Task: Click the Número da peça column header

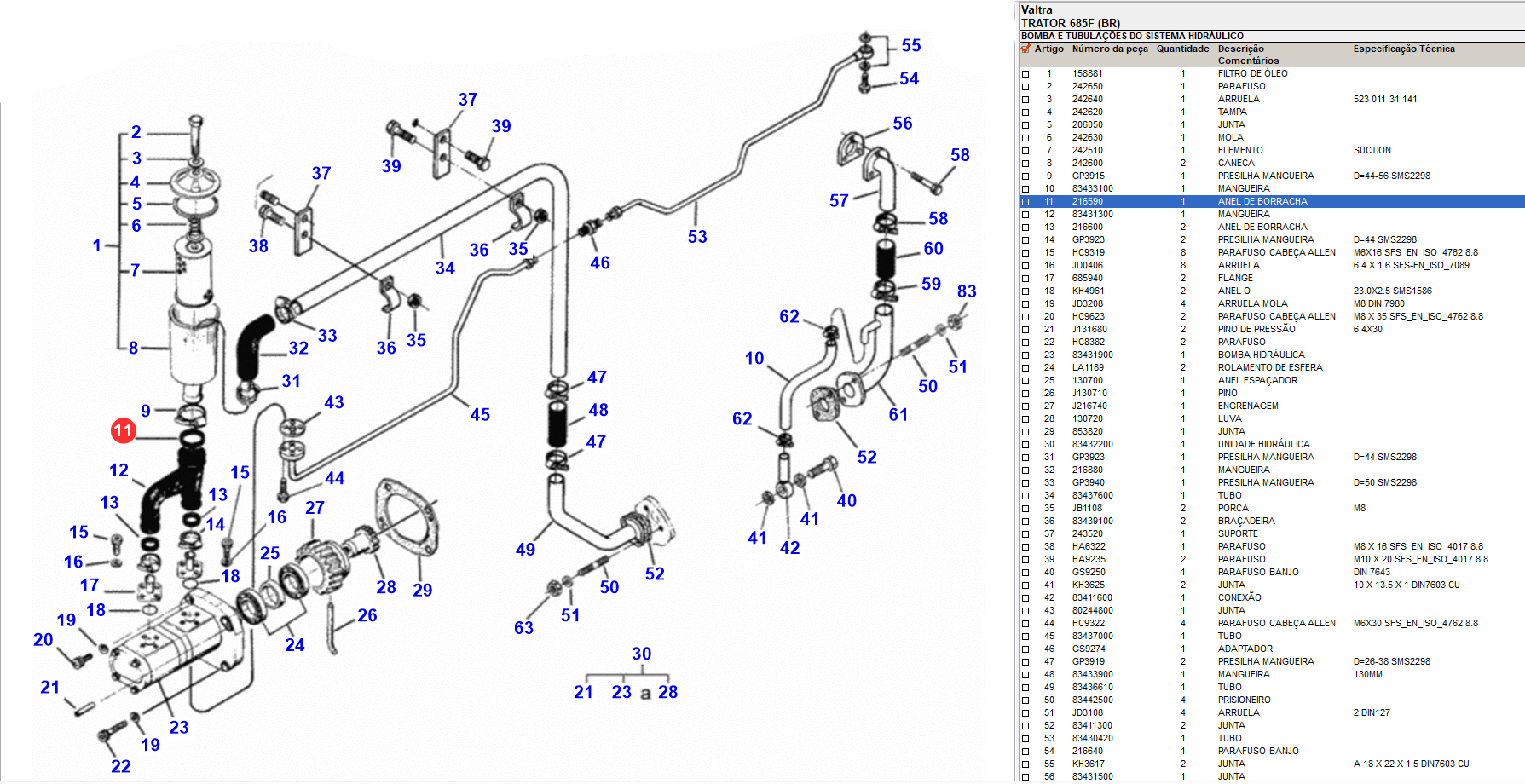Action: click(1109, 49)
